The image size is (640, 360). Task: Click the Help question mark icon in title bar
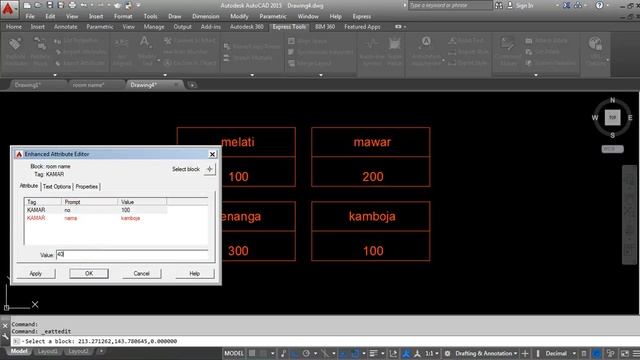click(x=599, y=5)
